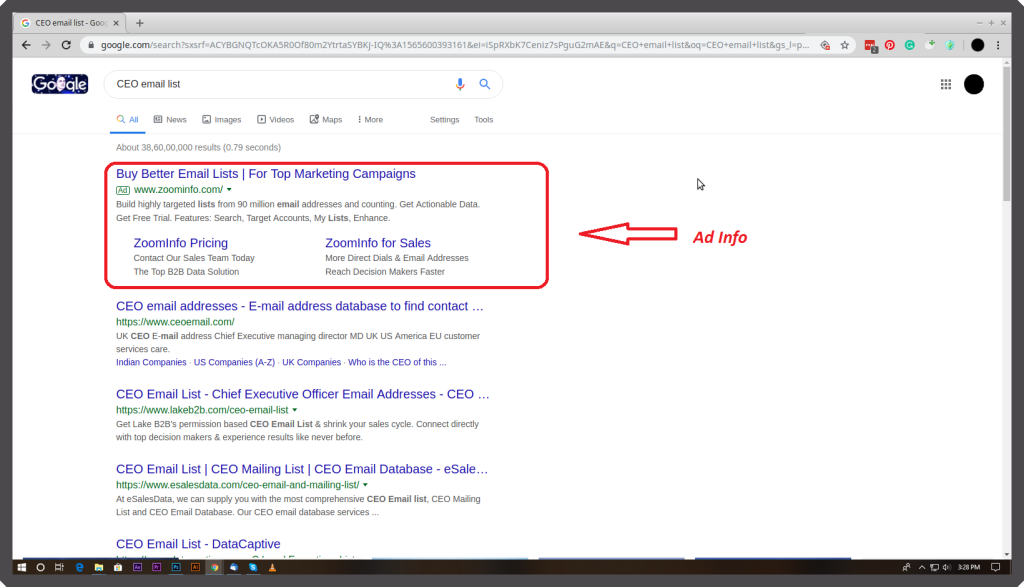Expand the esalesdata.com result dropdown arrow

pyautogui.click(x=365, y=485)
